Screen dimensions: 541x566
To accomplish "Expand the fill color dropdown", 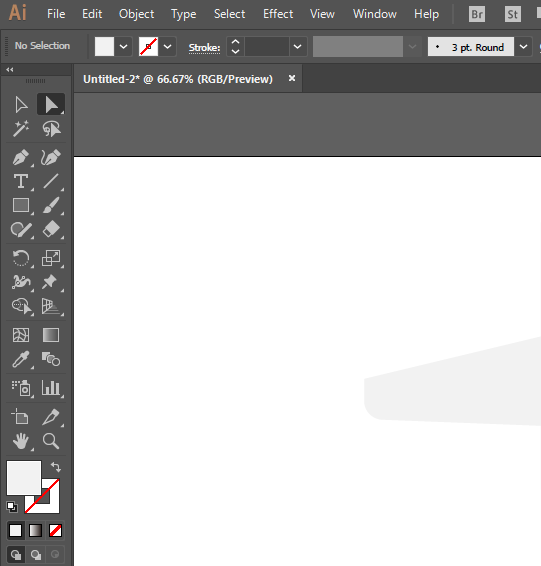I will coord(123,47).
